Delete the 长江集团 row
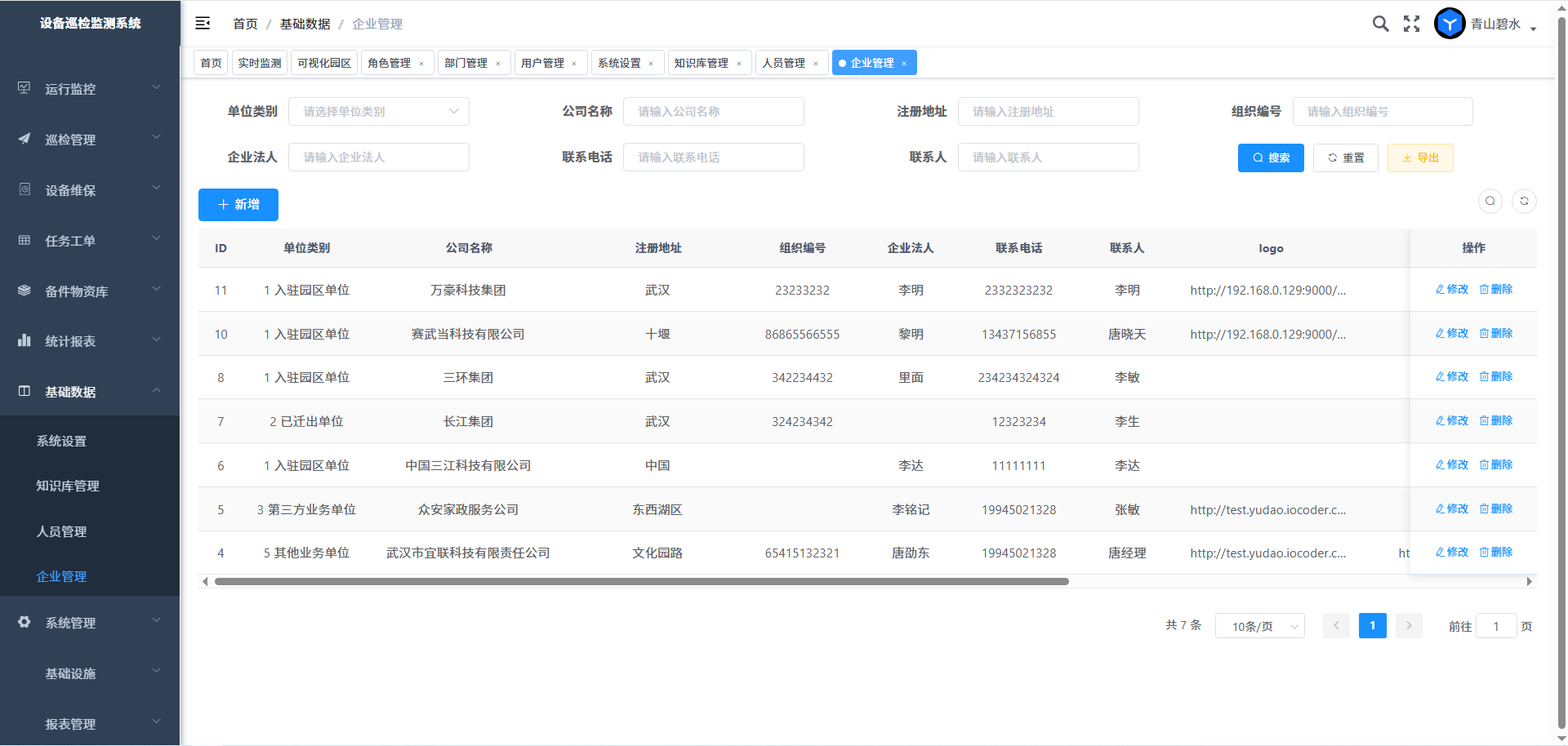The width and height of the screenshot is (1568, 746). (x=1496, y=421)
